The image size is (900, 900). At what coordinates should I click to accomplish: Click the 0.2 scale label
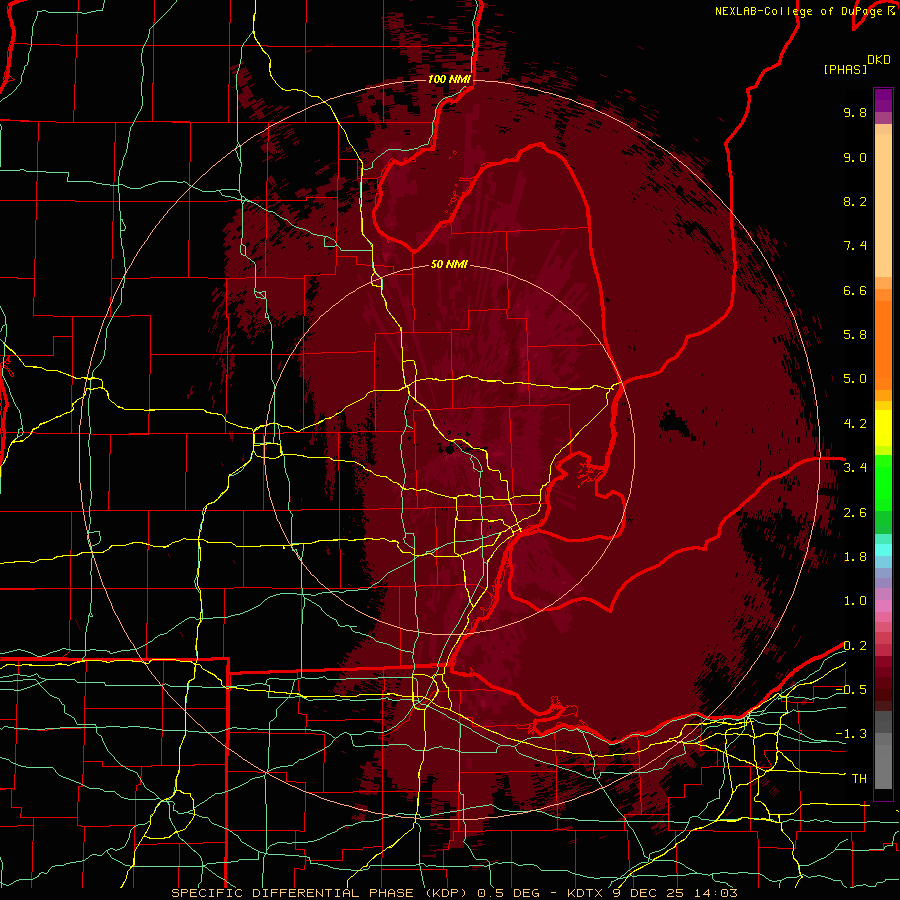point(855,646)
